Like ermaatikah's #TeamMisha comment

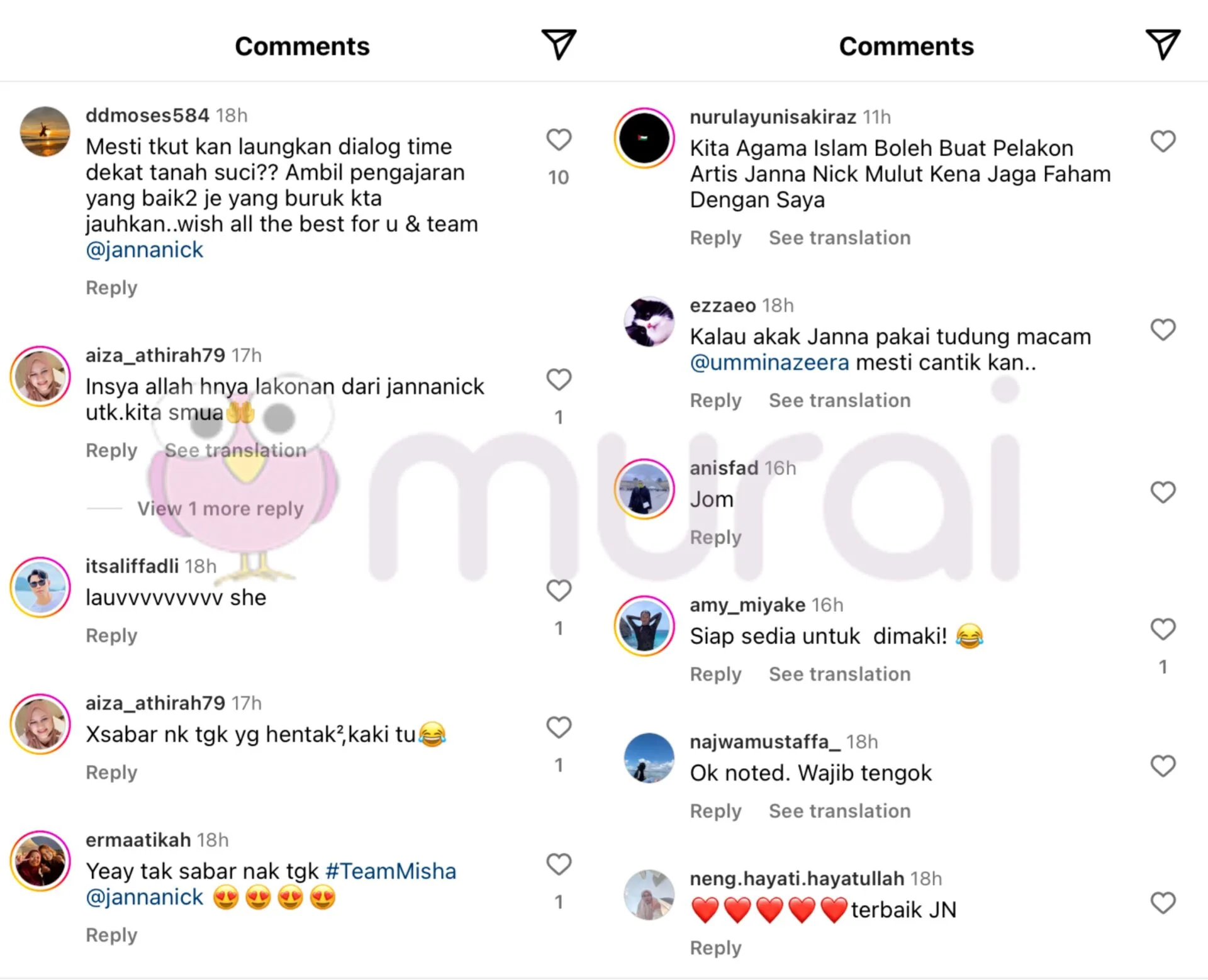[559, 864]
